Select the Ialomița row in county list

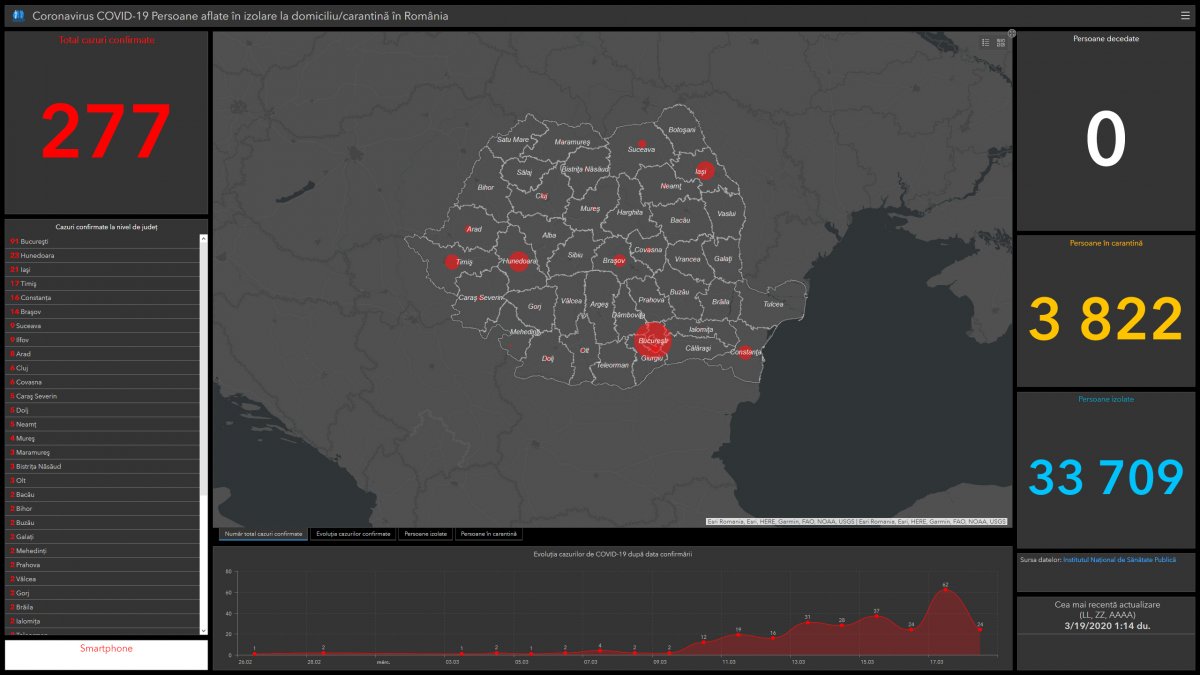pos(103,621)
